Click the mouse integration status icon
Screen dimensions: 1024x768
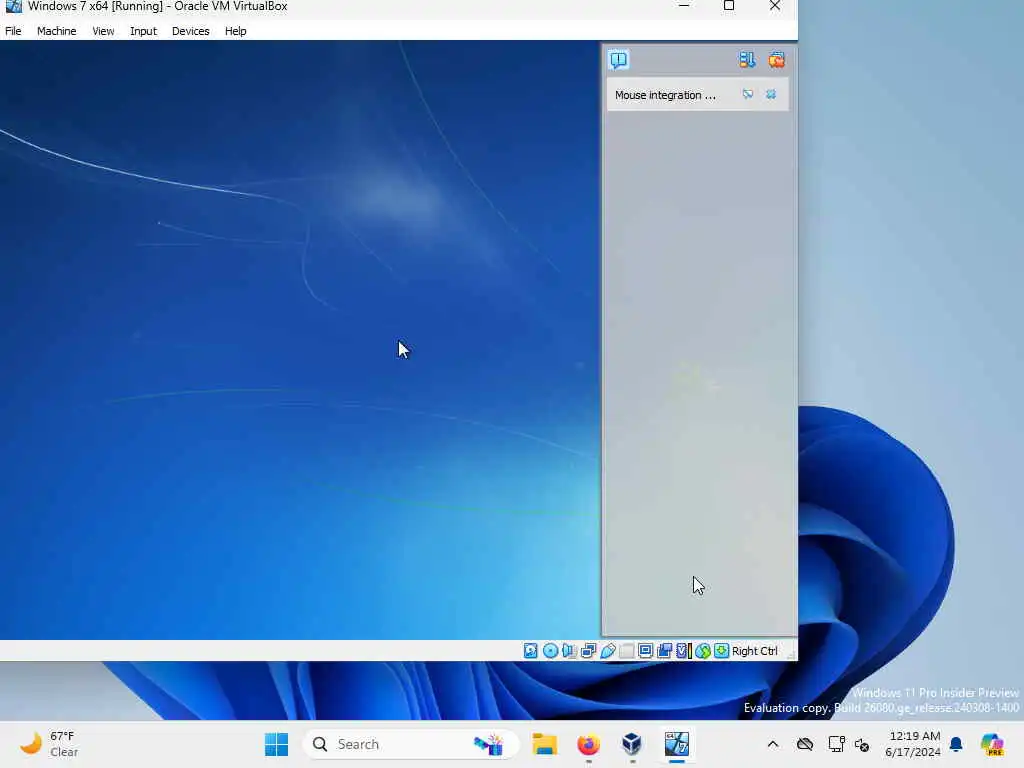(x=703, y=650)
